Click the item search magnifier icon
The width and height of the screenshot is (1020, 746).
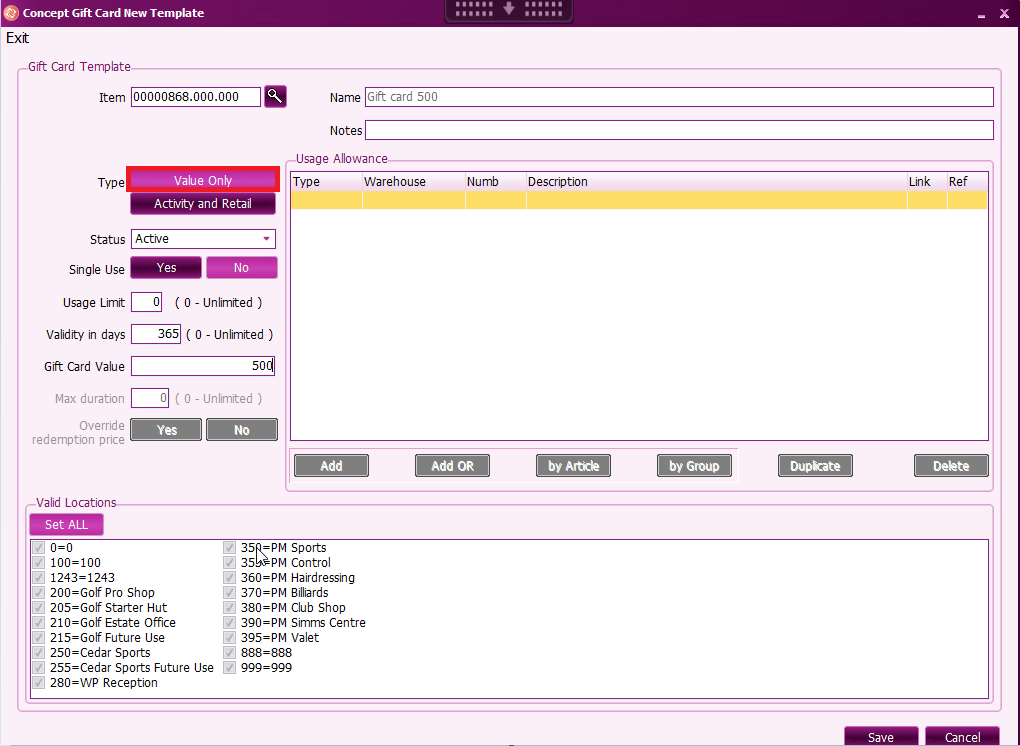(x=275, y=97)
